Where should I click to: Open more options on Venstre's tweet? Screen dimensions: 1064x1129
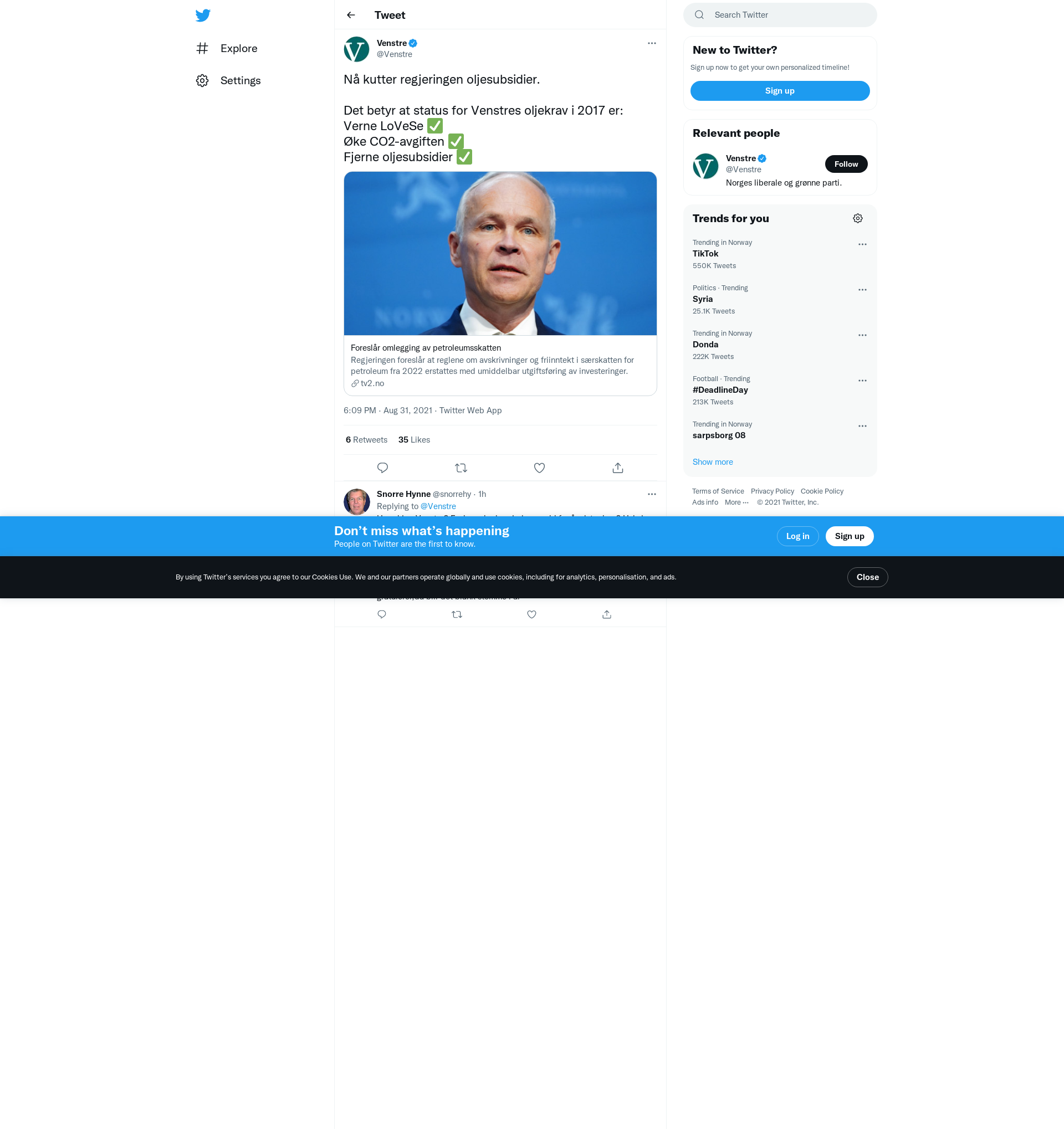[652, 43]
